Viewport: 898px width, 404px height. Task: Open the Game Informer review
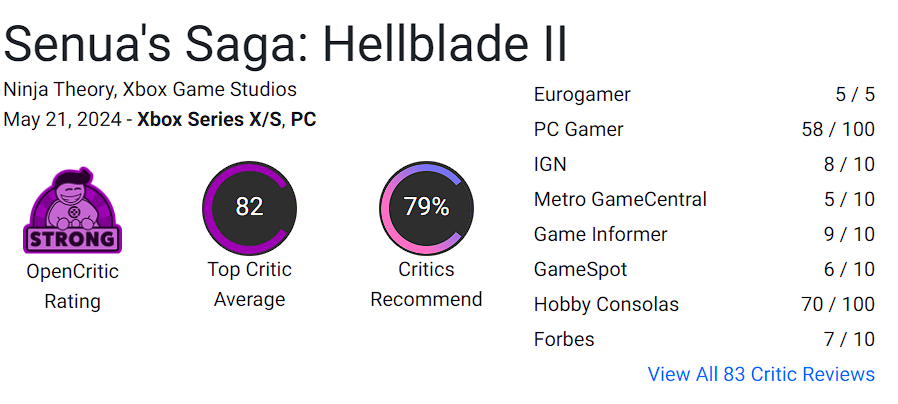[x=704, y=234]
